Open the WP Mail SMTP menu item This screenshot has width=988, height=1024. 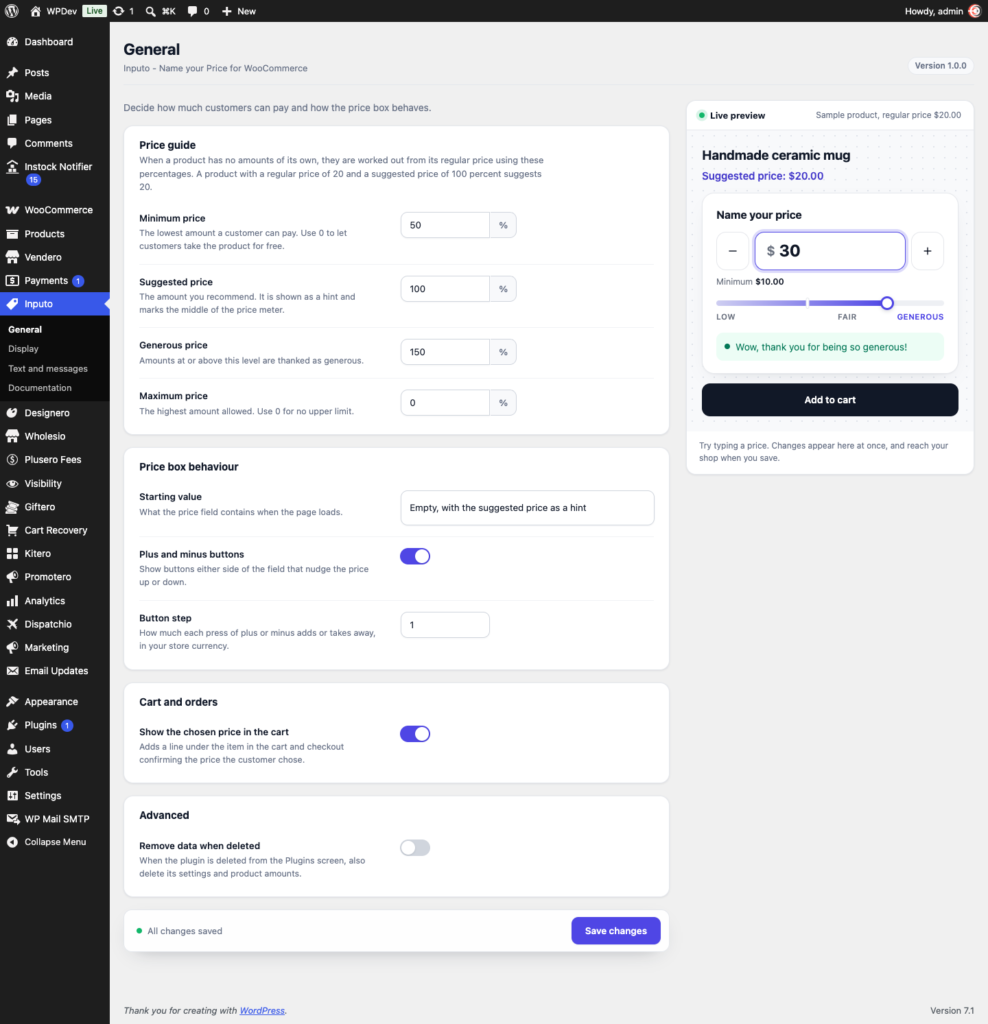(x=55, y=819)
